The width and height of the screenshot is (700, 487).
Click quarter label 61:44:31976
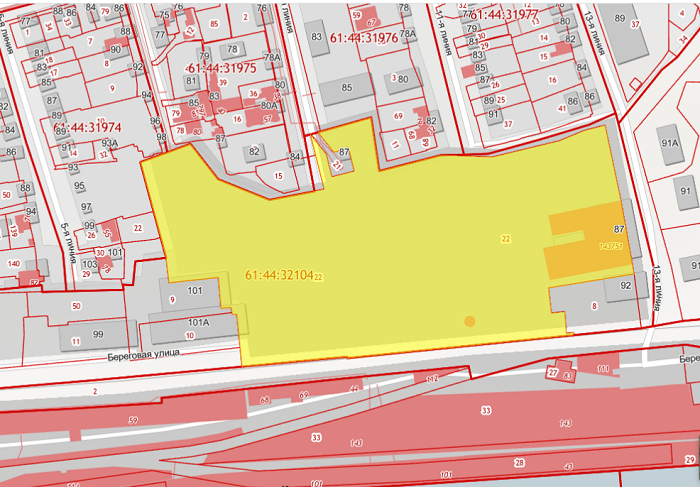(364, 38)
